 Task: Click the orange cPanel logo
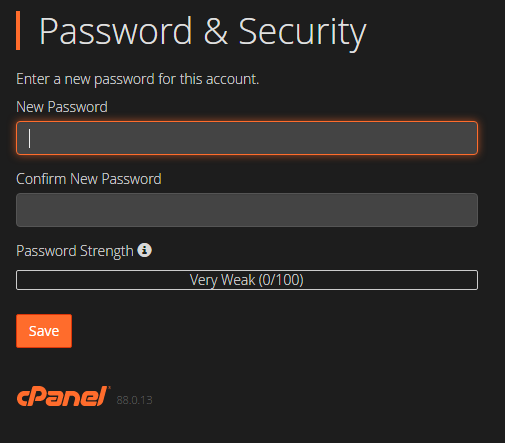(x=63, y=396)
